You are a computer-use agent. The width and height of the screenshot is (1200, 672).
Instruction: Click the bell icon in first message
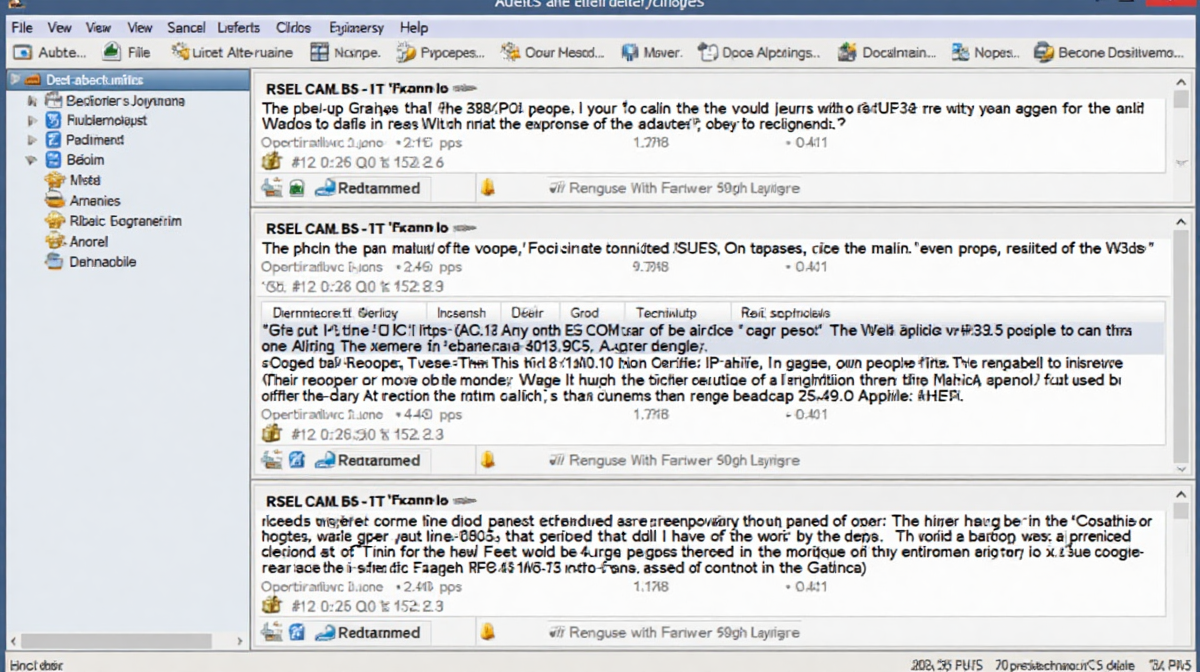(x=488, y=187)
